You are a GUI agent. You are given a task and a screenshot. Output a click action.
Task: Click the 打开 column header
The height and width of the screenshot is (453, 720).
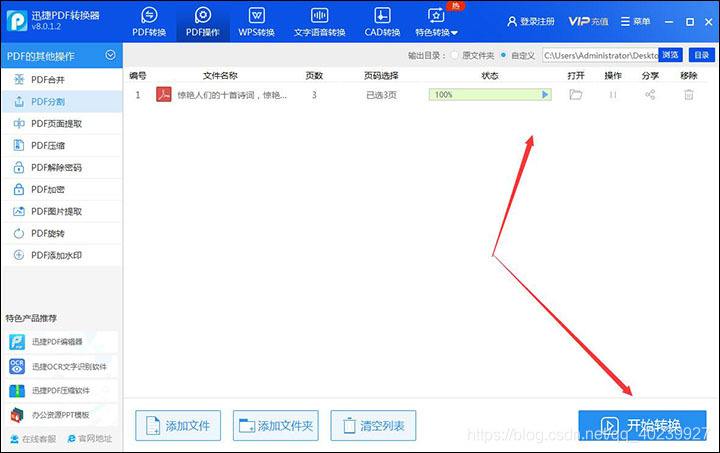576,76
